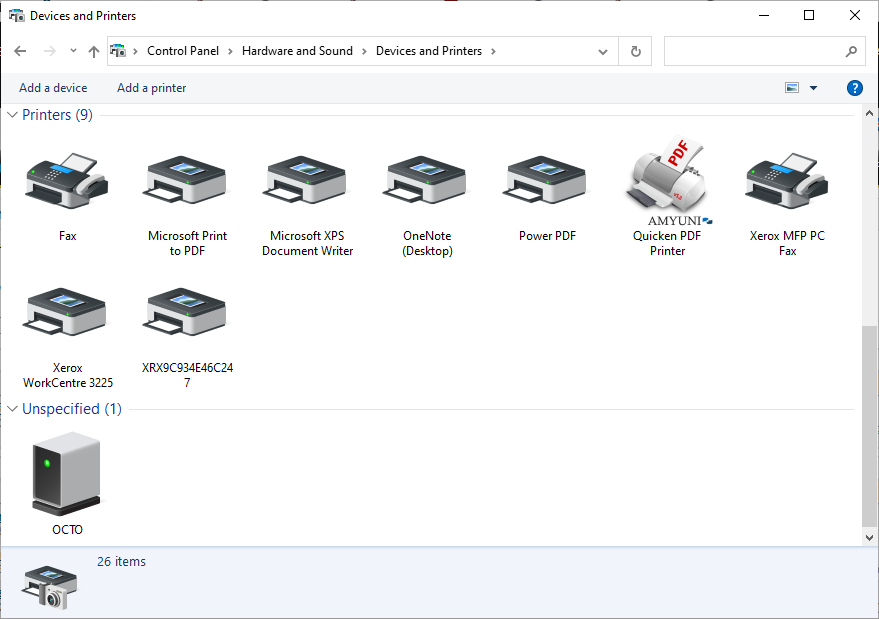Expand chevron after Devices and Printers breadcrumb
879x619 pixels.
(493, 52)
